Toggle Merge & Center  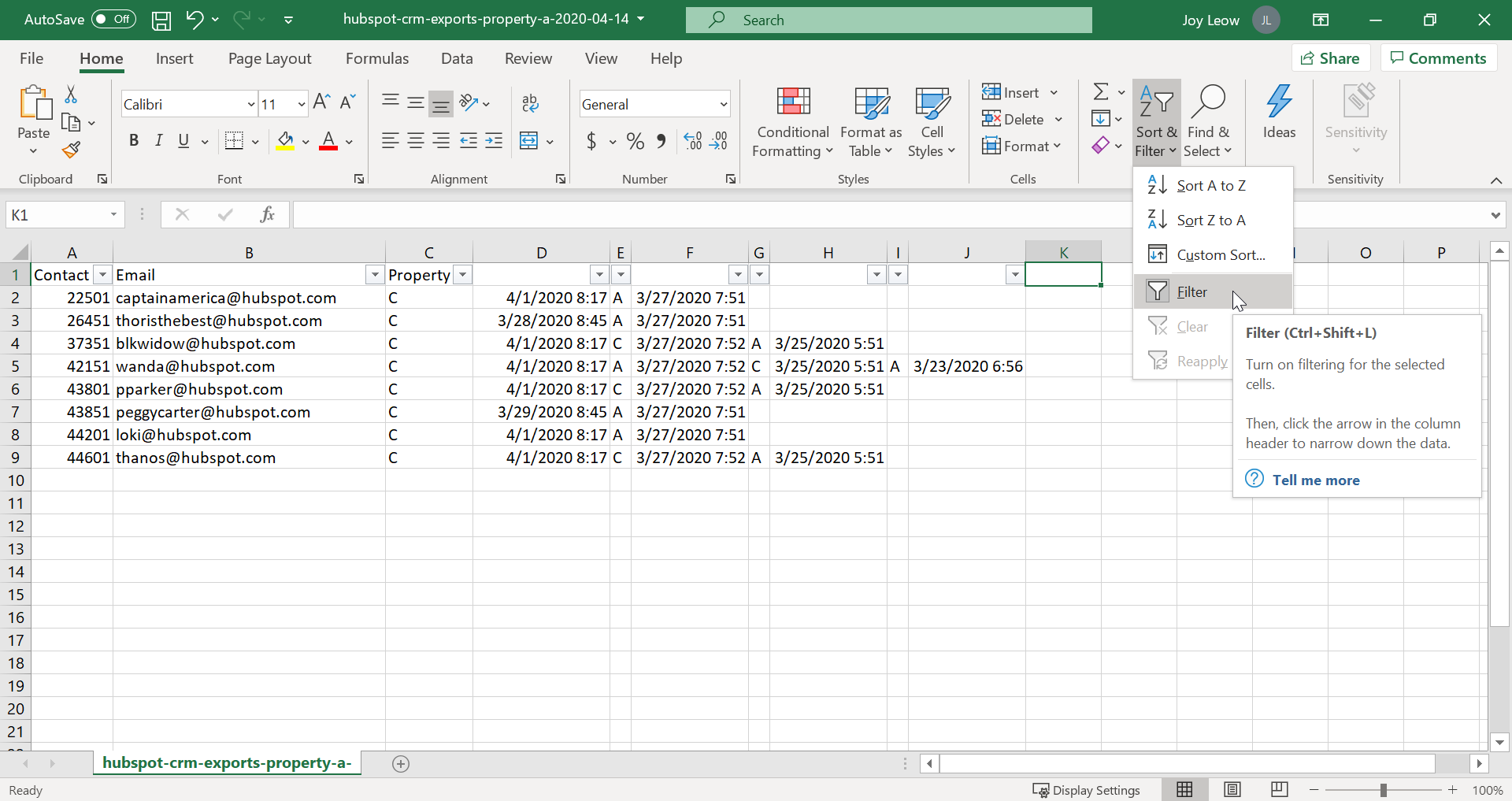click(x=529, y=141)
